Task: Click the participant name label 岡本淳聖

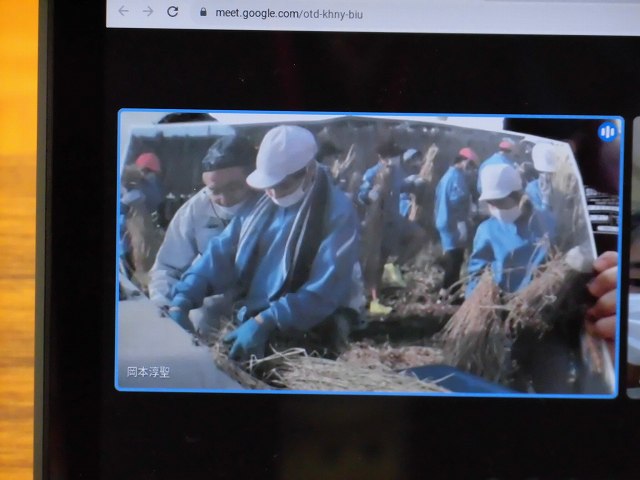Action: point(148,372)
